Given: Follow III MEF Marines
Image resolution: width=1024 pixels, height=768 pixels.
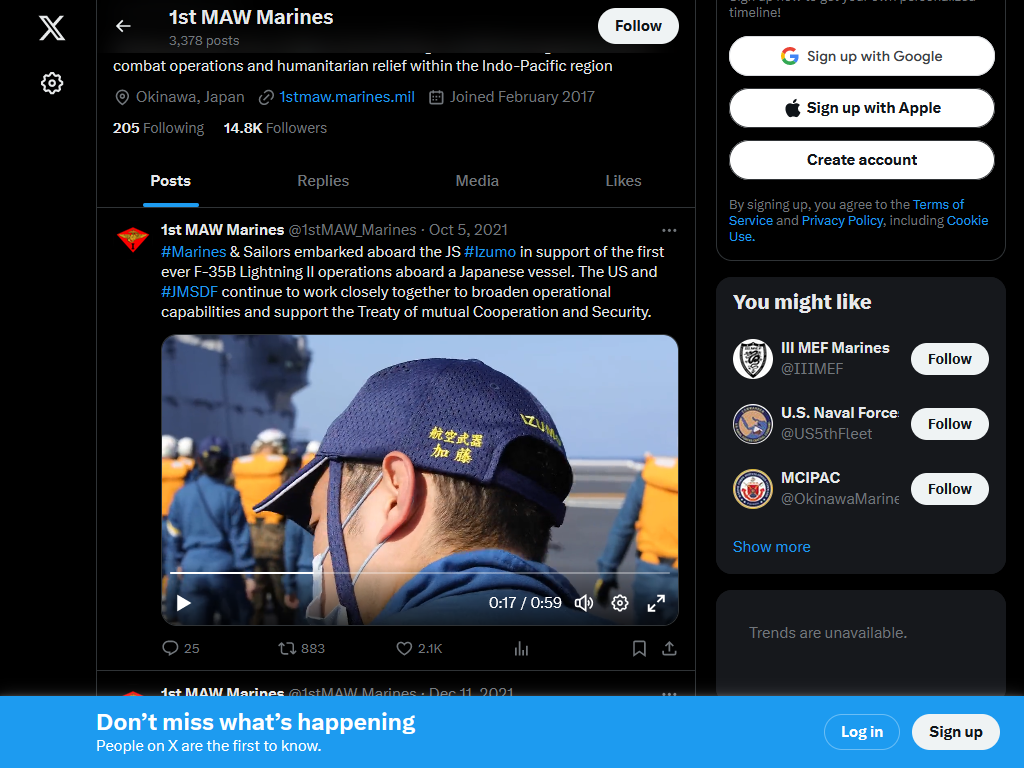Looking at the screenshot, I should (x=950, y=359).
